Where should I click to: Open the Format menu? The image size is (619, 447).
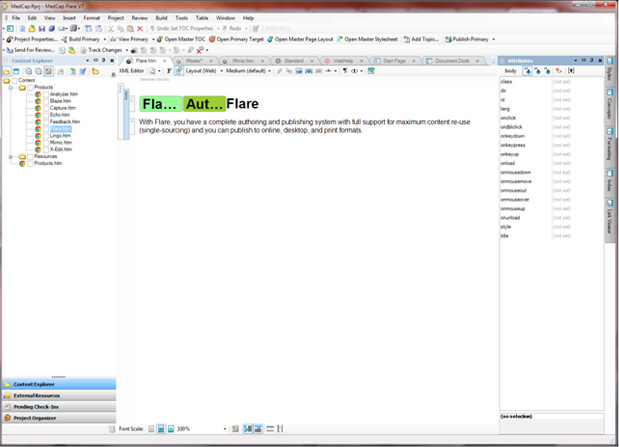(x=92, y=18)
